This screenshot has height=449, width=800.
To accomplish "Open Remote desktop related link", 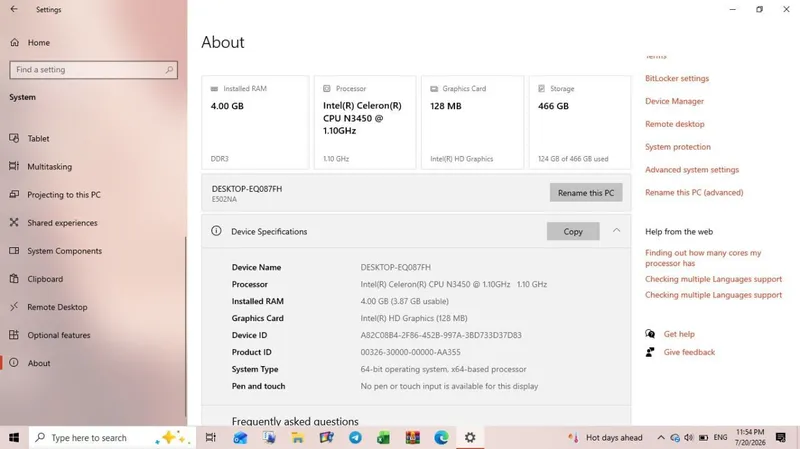I will 674,124.
